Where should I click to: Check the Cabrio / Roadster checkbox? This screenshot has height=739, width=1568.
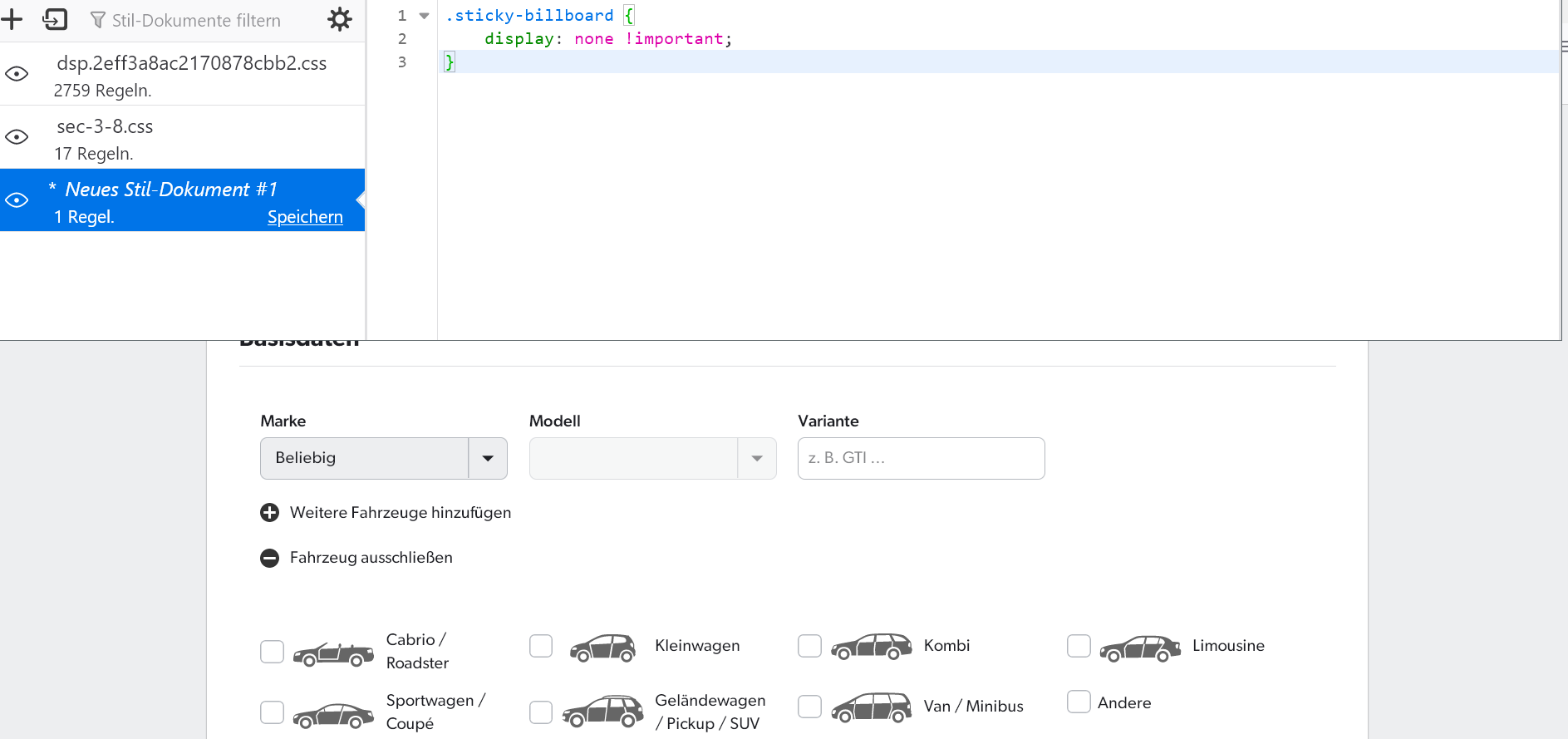[x=273, y=652]
